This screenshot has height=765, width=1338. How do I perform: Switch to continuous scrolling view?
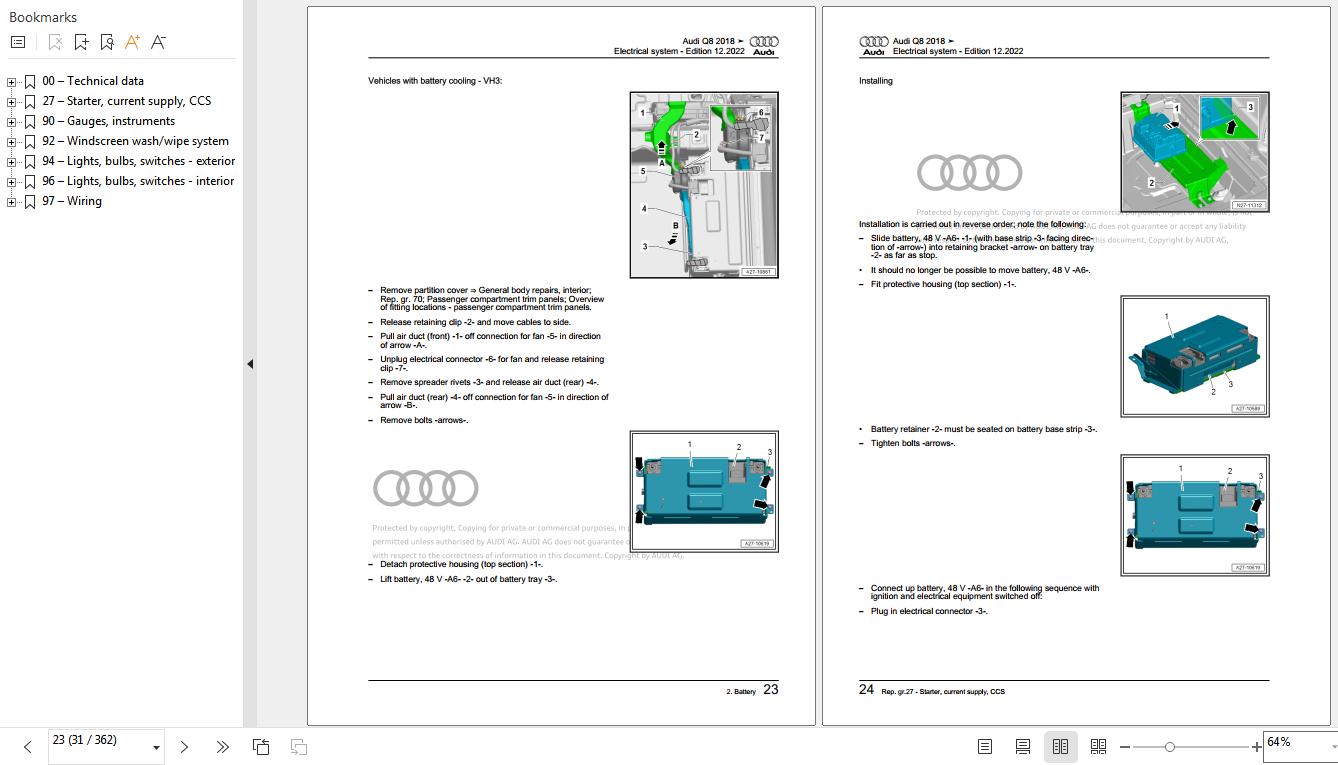(x=1022, y=747)
